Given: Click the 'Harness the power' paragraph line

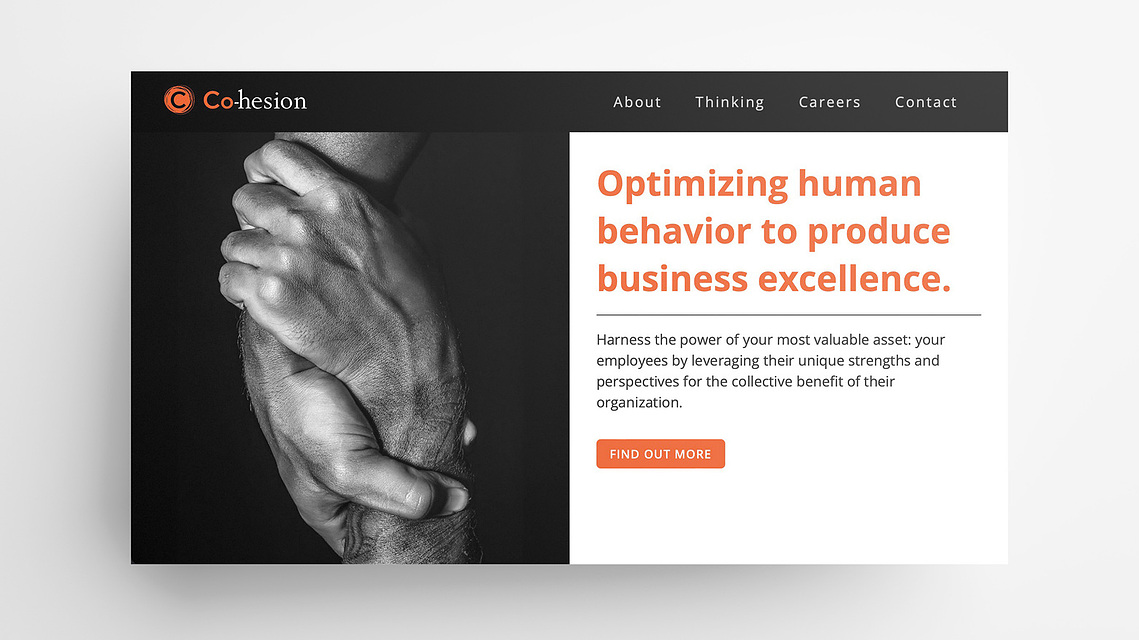Looking at the screenshot, I should point(771,340).
